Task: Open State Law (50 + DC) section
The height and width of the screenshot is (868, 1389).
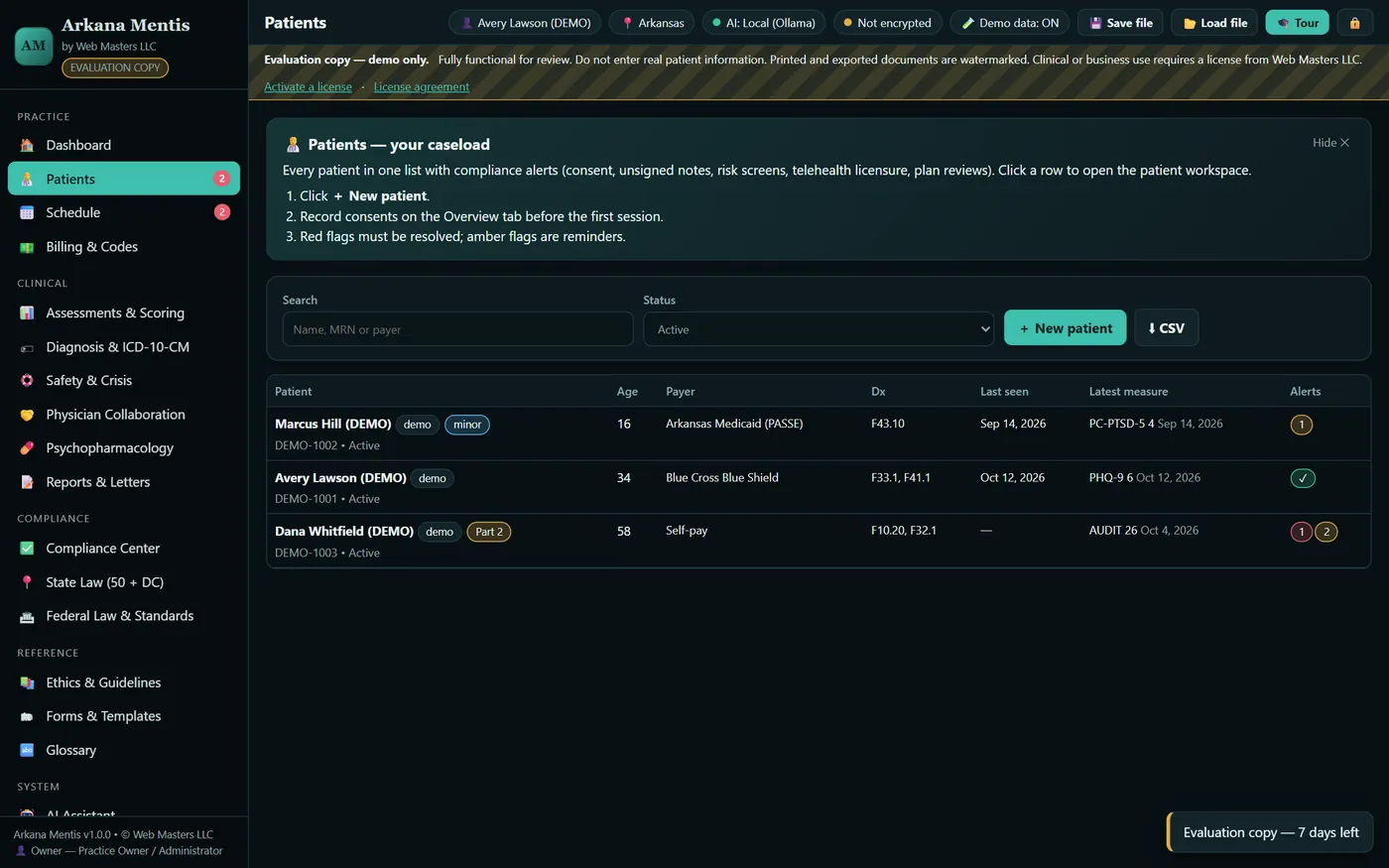Action: tap(124, 582)
